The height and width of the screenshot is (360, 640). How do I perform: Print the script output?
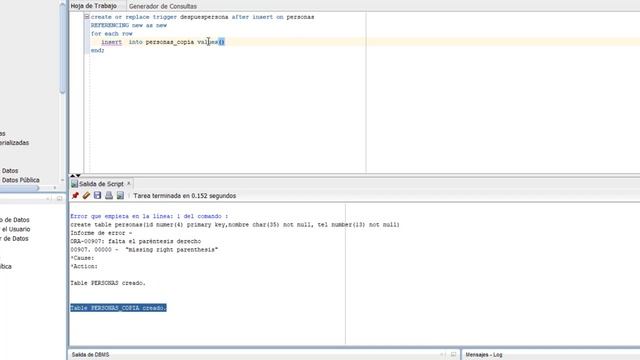click(109, 196)
